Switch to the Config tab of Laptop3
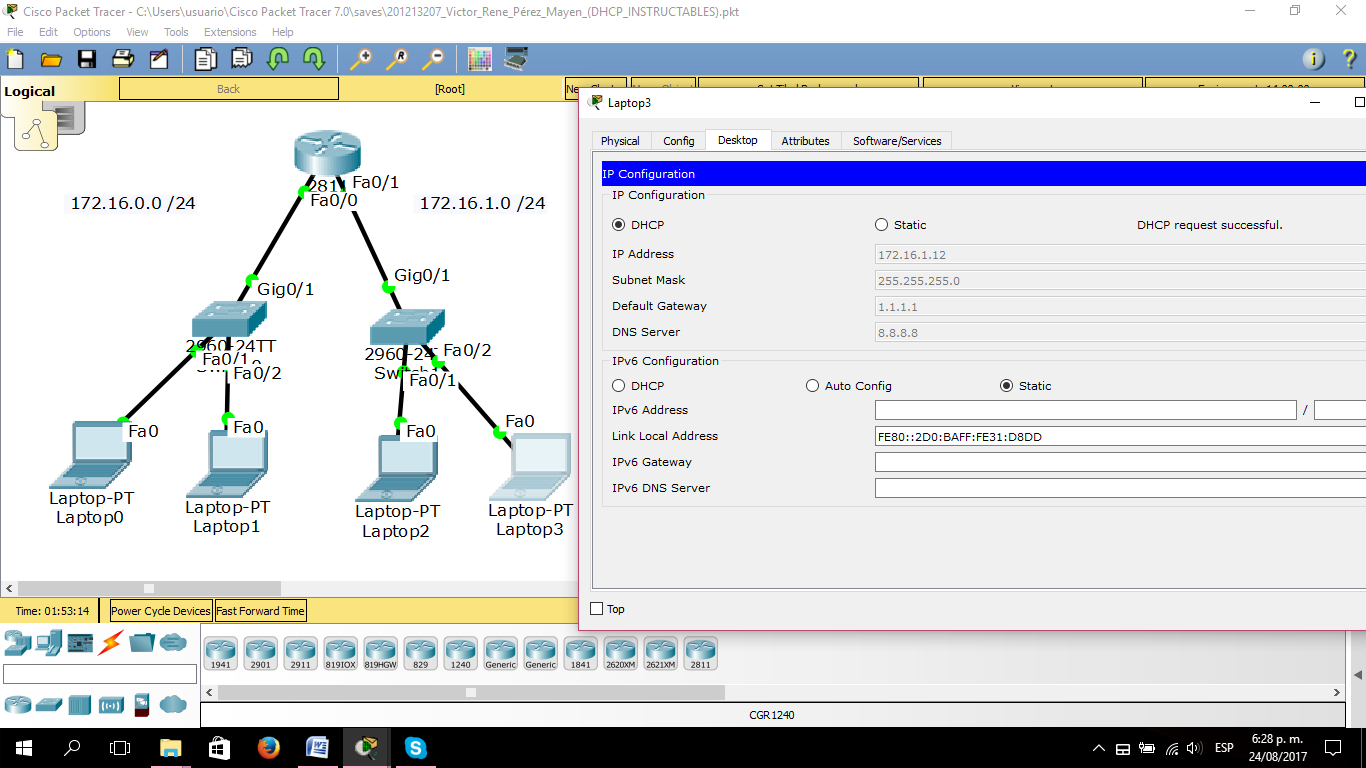Screen dimensions: 1366x768 [x=678, y=140]
